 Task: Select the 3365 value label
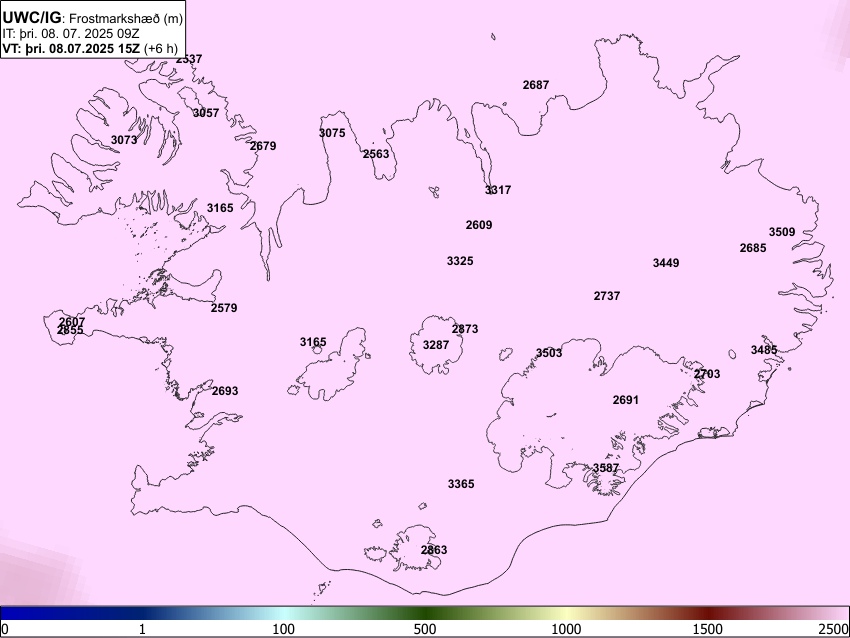pos(461,484)
